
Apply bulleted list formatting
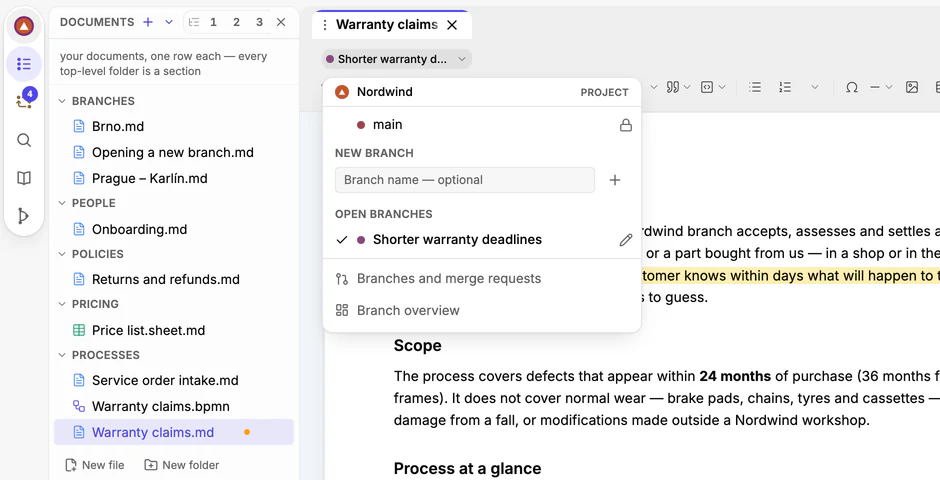coord(755,87)
